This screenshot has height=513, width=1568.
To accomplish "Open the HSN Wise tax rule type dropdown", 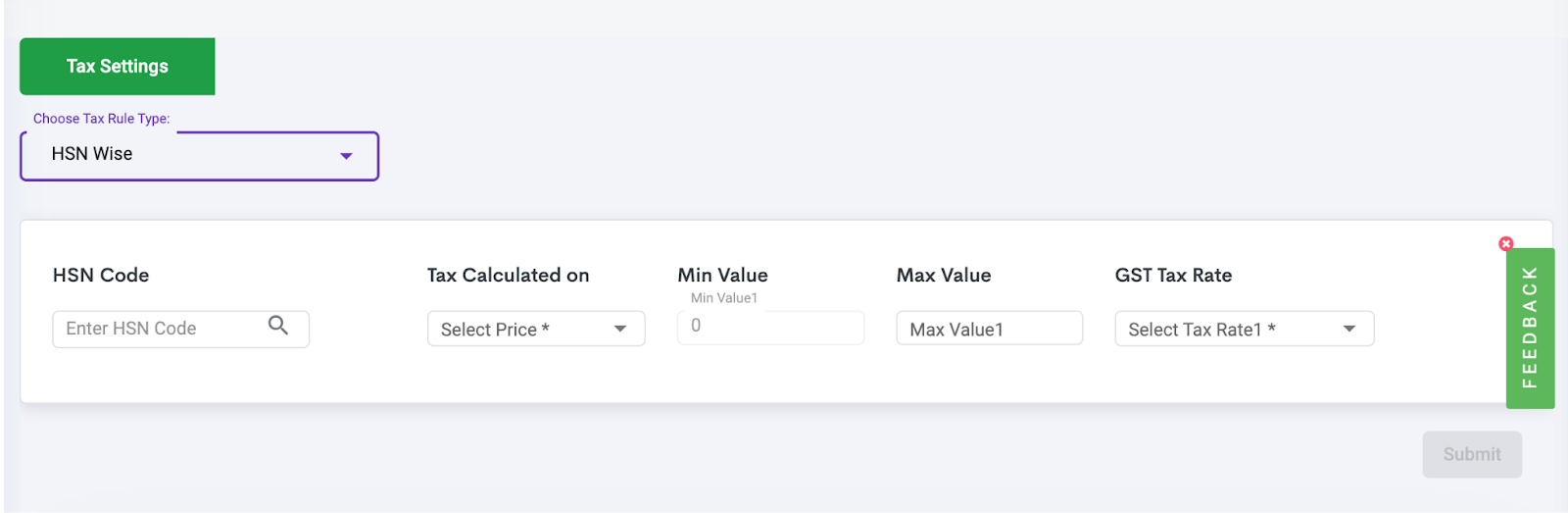I will [x=199, y=156].
